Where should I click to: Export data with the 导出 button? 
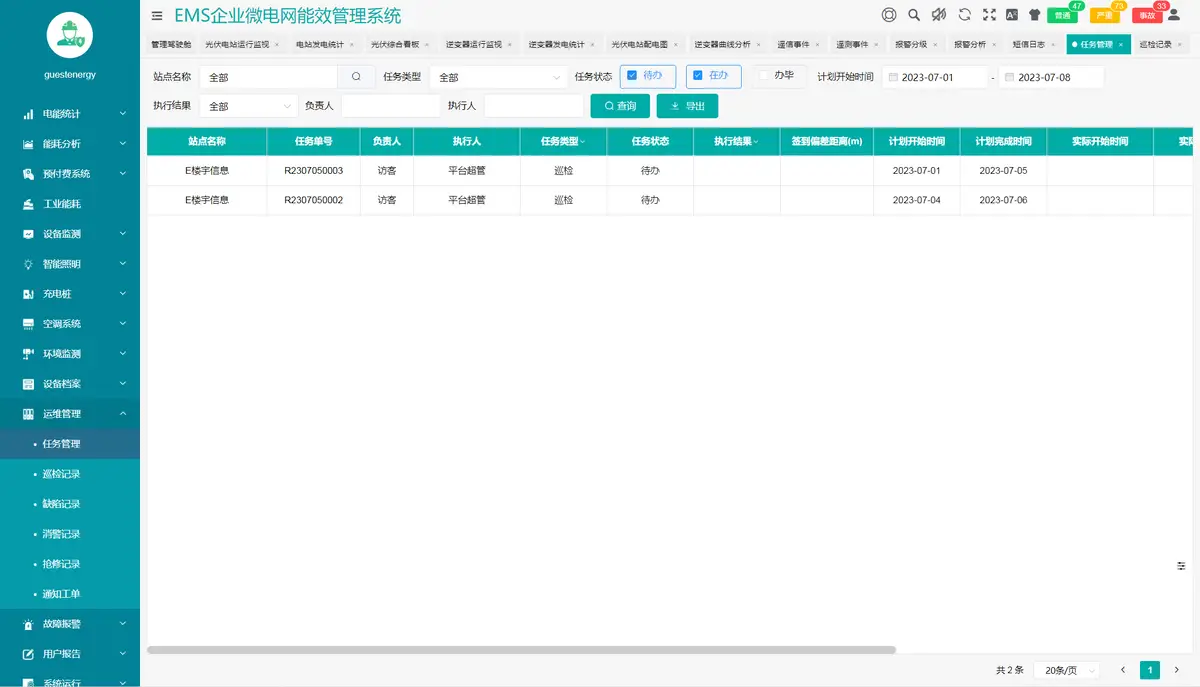coord(687,105)
